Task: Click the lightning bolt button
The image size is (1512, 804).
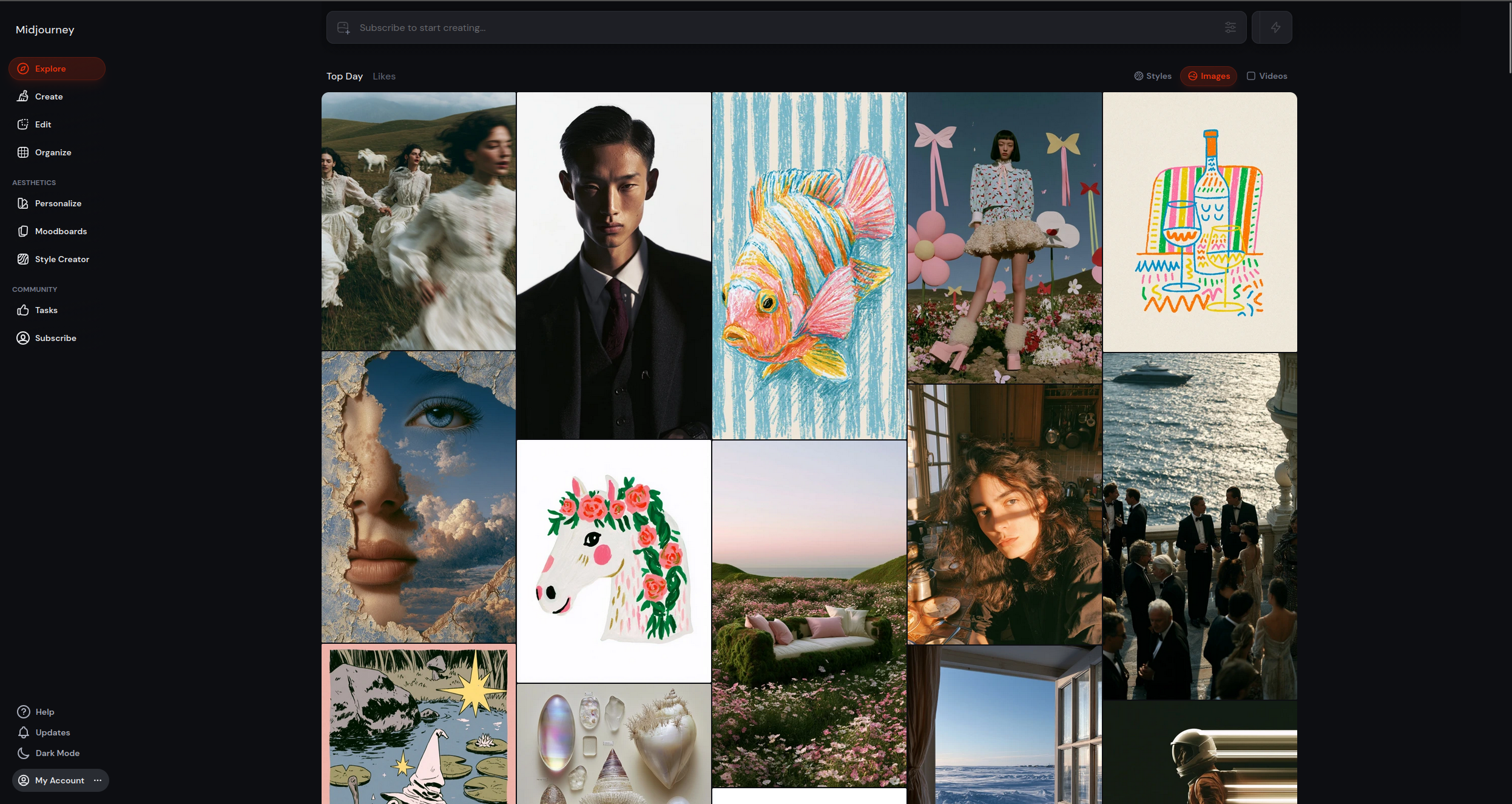Action: (x=1275, y=27)
